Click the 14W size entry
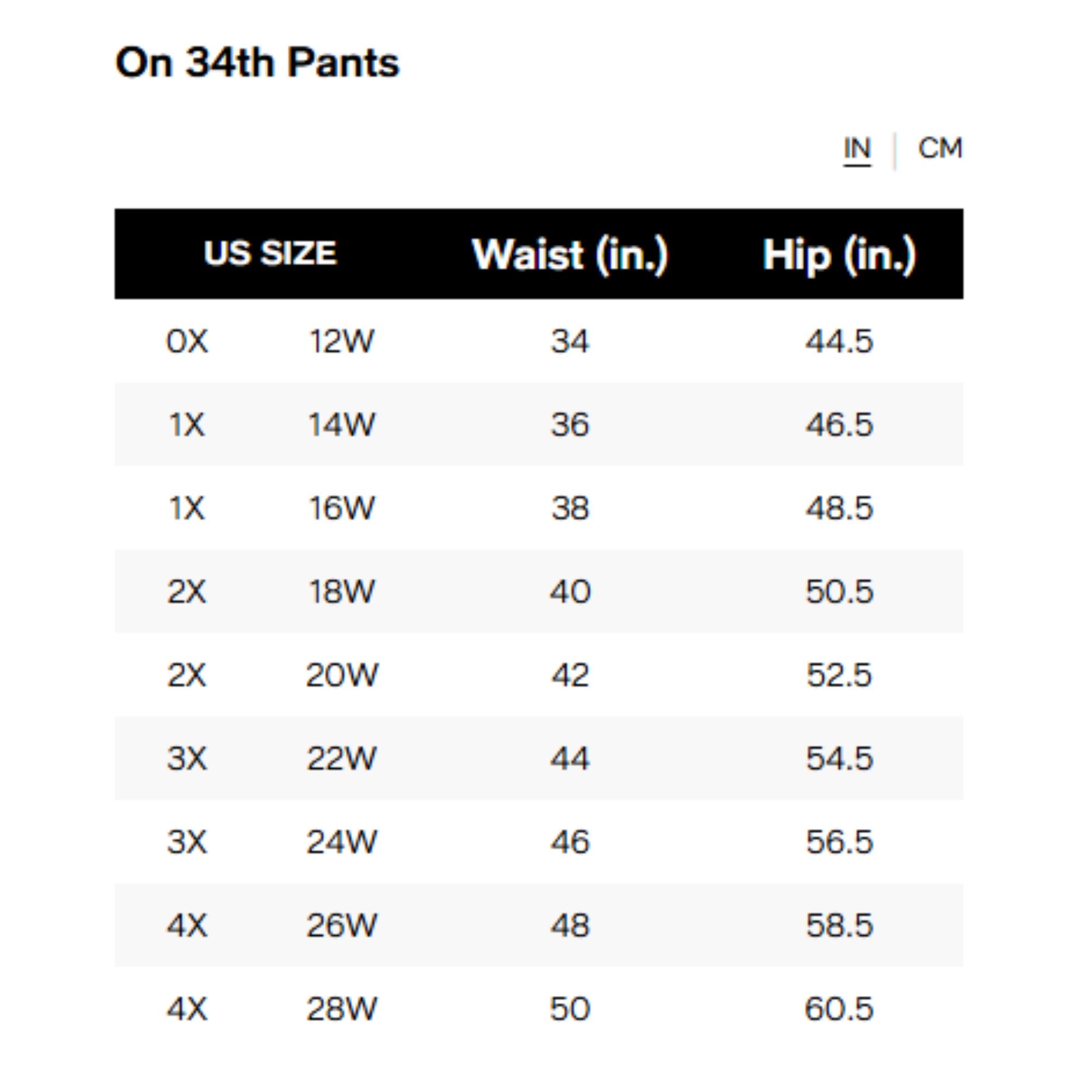Viewport: 1092px width, 1092px height. (x=341, y=424)
